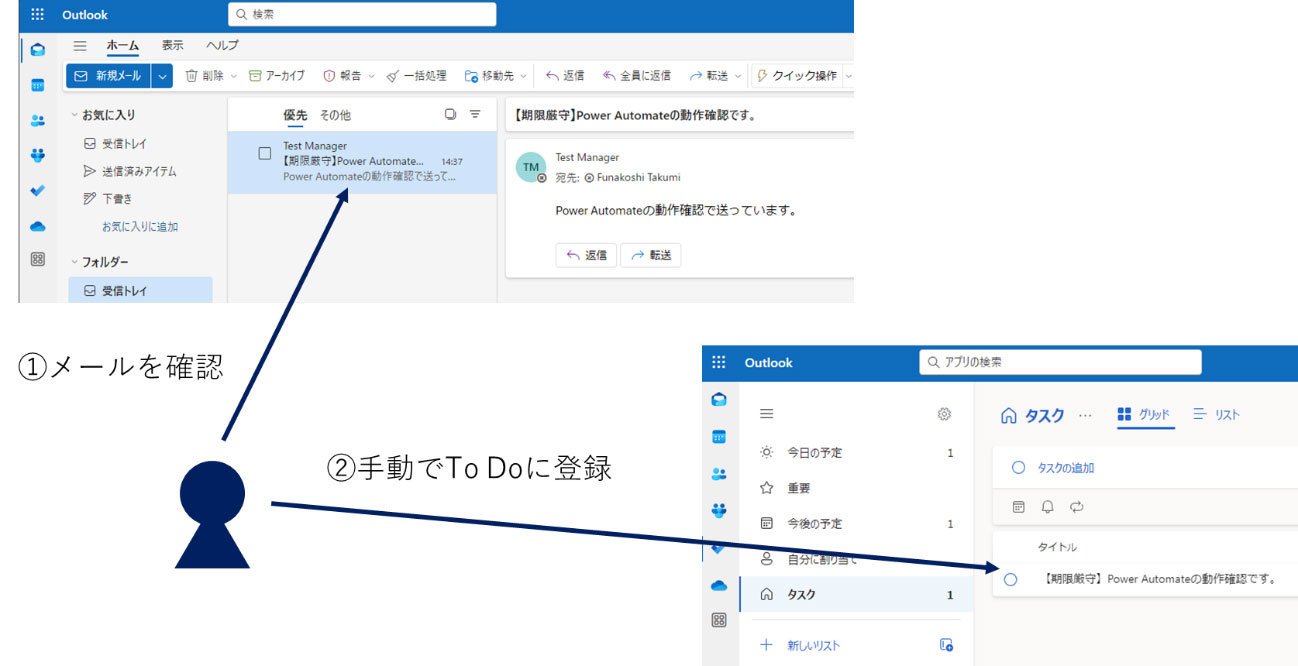The height and width of the screenshot is (666, 1298).
Task: Click the 報告 (Report) shield button
Action: click(341, 75)
